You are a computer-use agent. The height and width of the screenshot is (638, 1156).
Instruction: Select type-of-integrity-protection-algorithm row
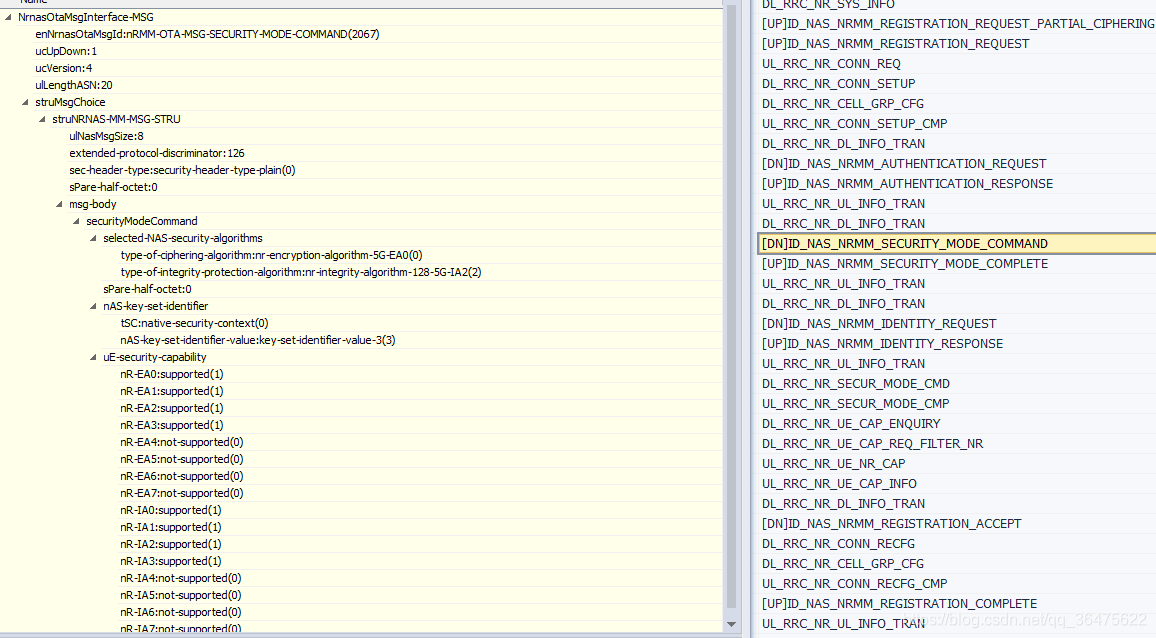pyautogui.click(x=301, y=272)
